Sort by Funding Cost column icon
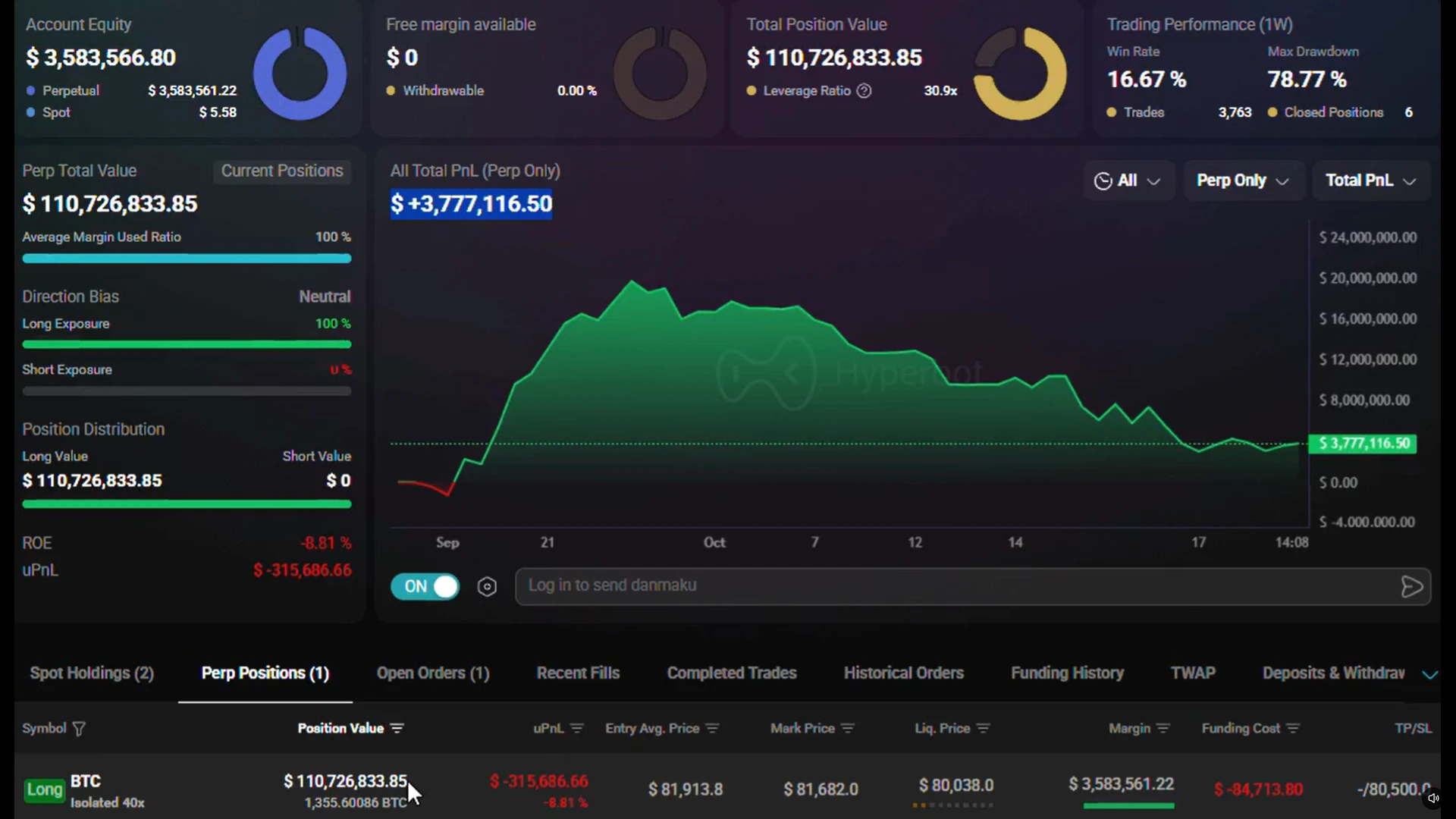The image size is (1456, 819). (1293, 728)
